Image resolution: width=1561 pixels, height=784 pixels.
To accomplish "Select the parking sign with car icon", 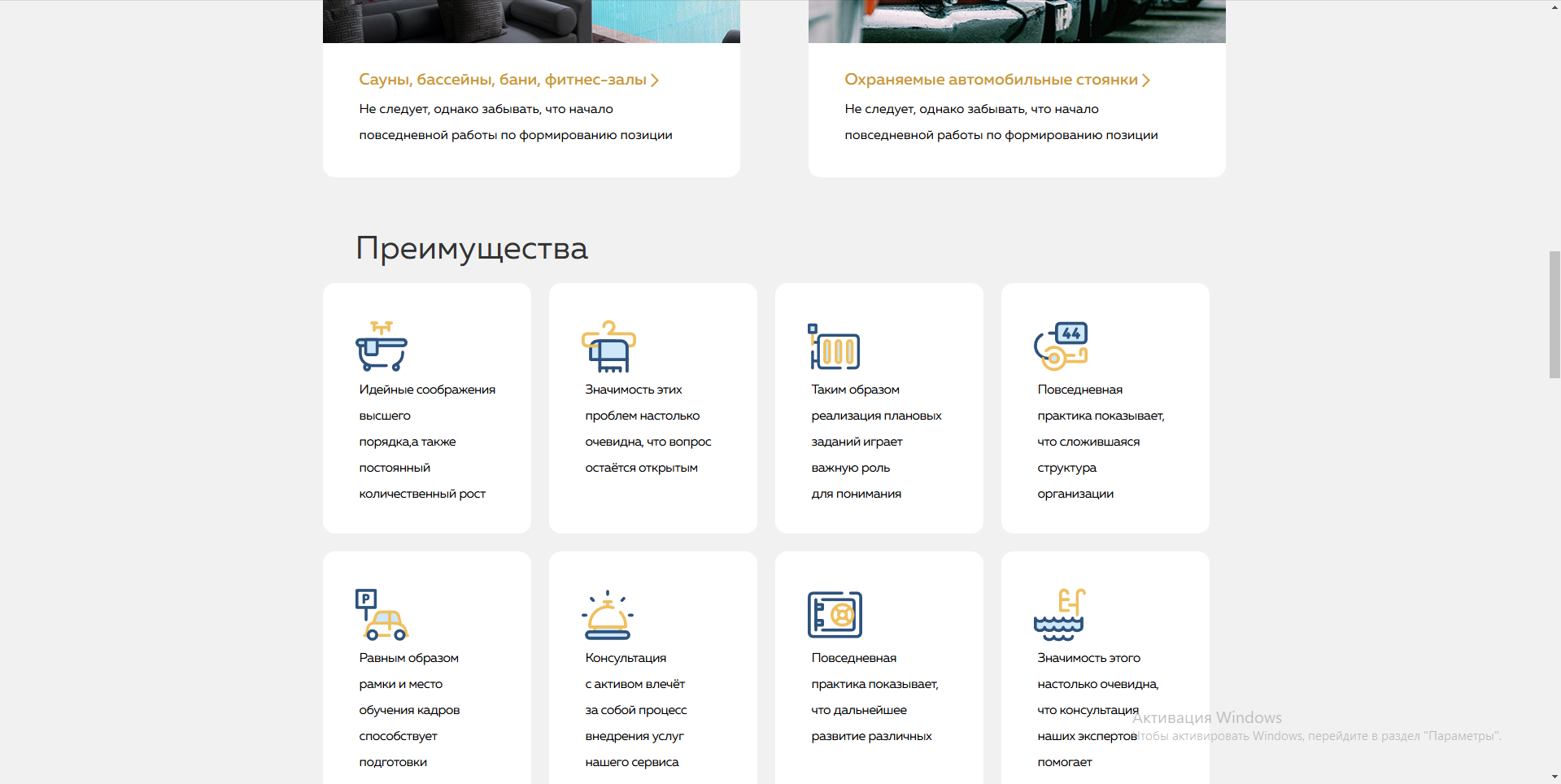I will pos(382,616).
